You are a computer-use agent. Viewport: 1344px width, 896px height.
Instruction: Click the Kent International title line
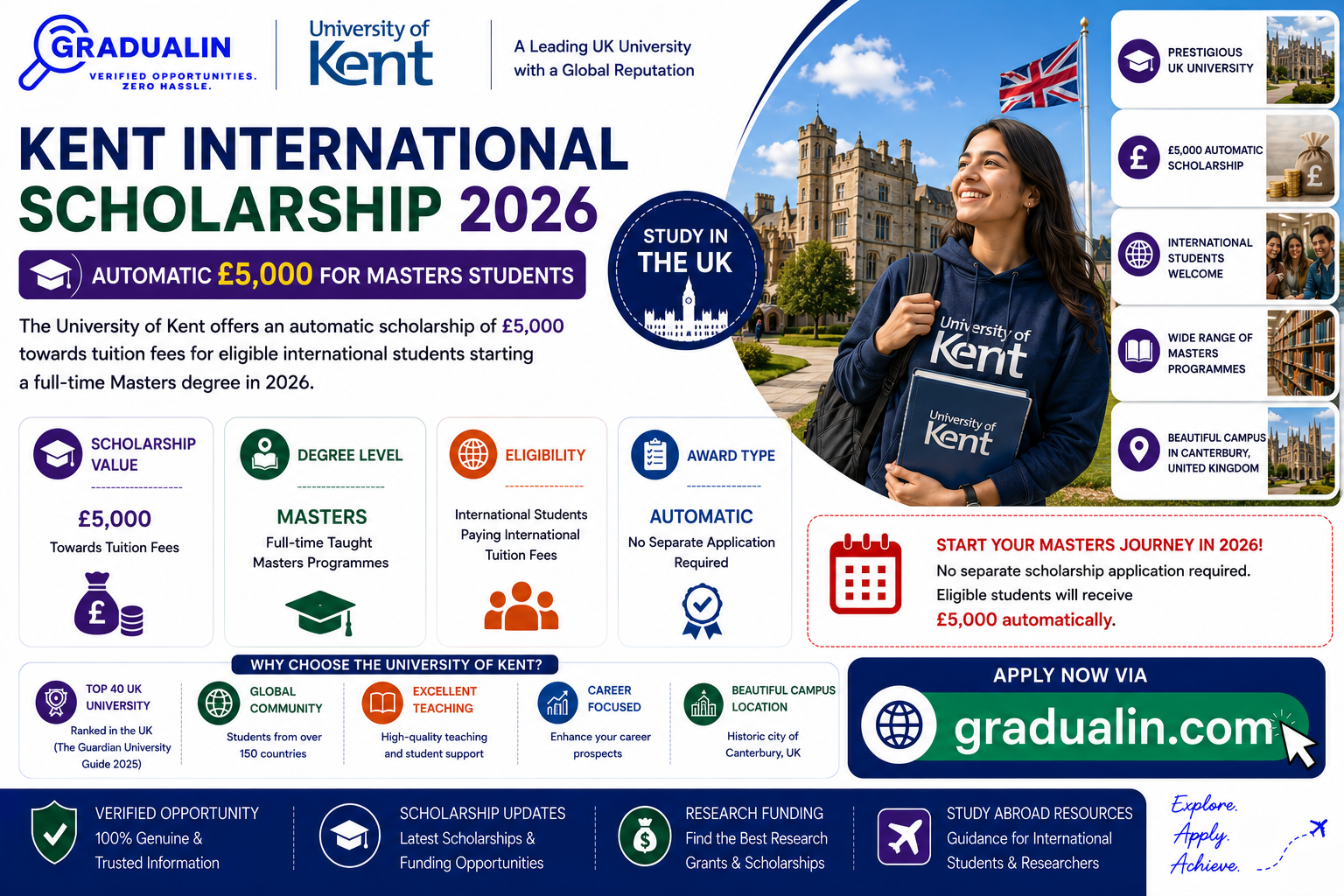[324, 149]
